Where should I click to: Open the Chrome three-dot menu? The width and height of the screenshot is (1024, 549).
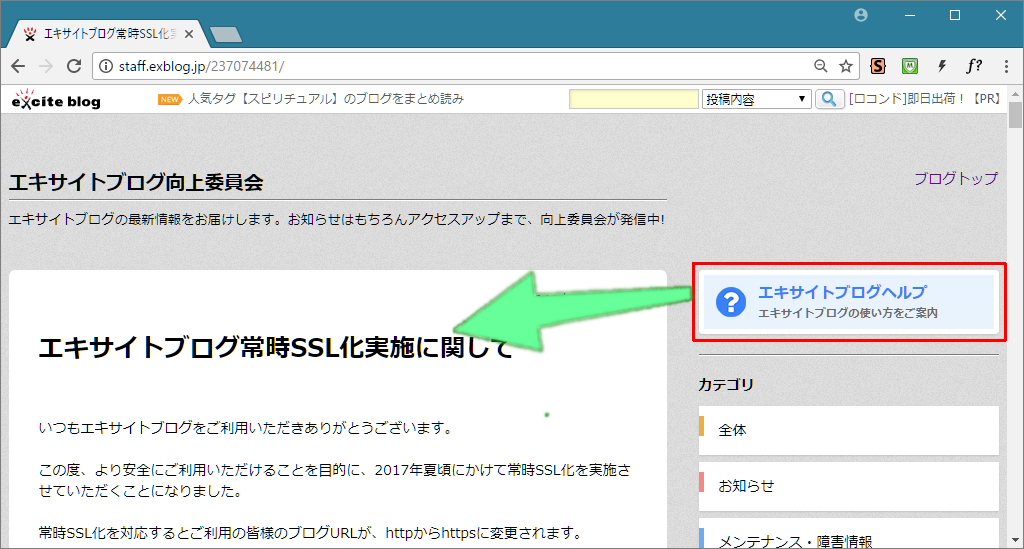(x=1006, y=66)
